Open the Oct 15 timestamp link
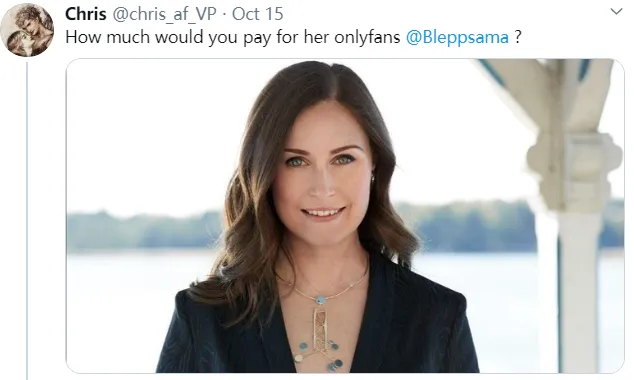The width and height of the screenshot is (634, 380). point(258,14)
